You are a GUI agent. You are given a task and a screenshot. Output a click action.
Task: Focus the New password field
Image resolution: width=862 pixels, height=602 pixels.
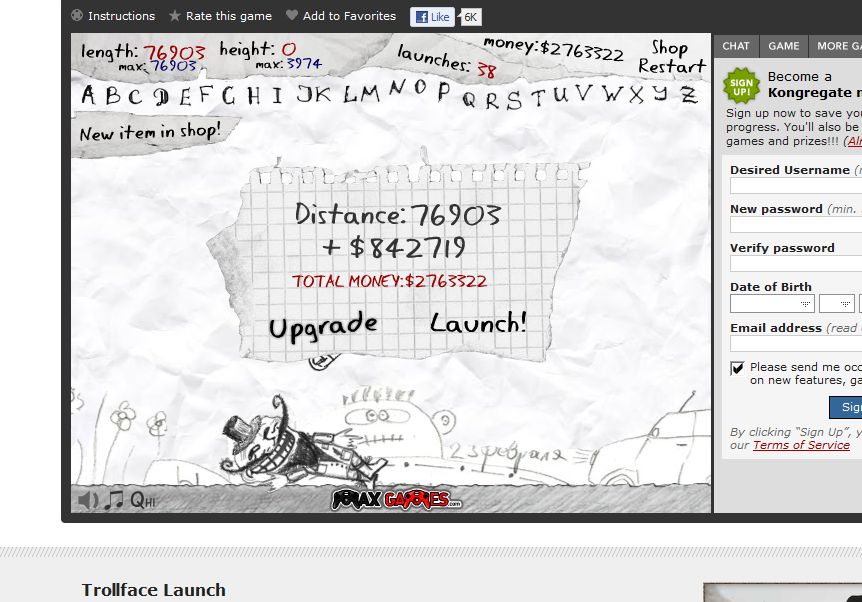(x=796, y=225)
